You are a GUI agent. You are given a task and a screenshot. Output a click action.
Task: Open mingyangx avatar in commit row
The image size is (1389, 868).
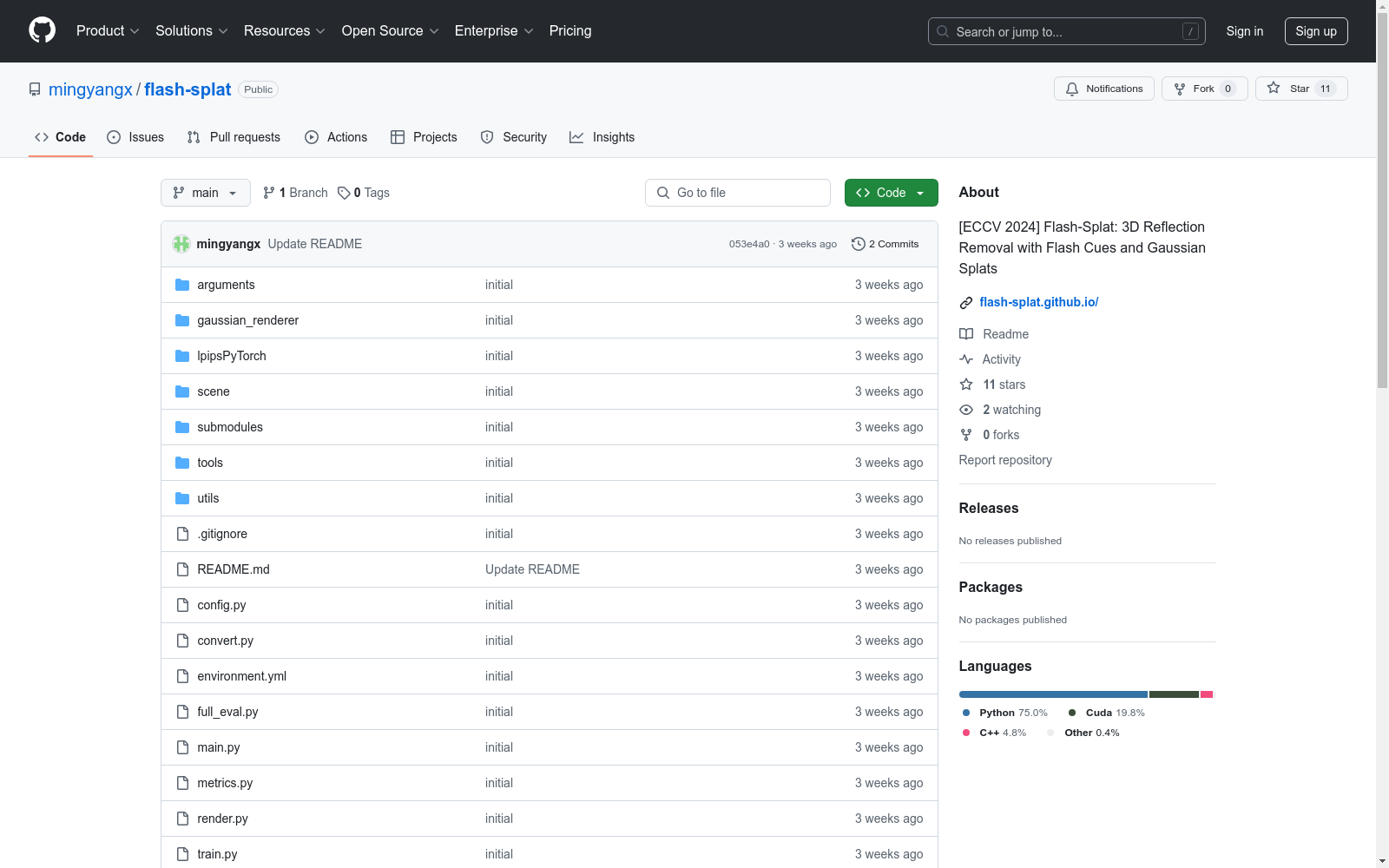coord(181,244)
